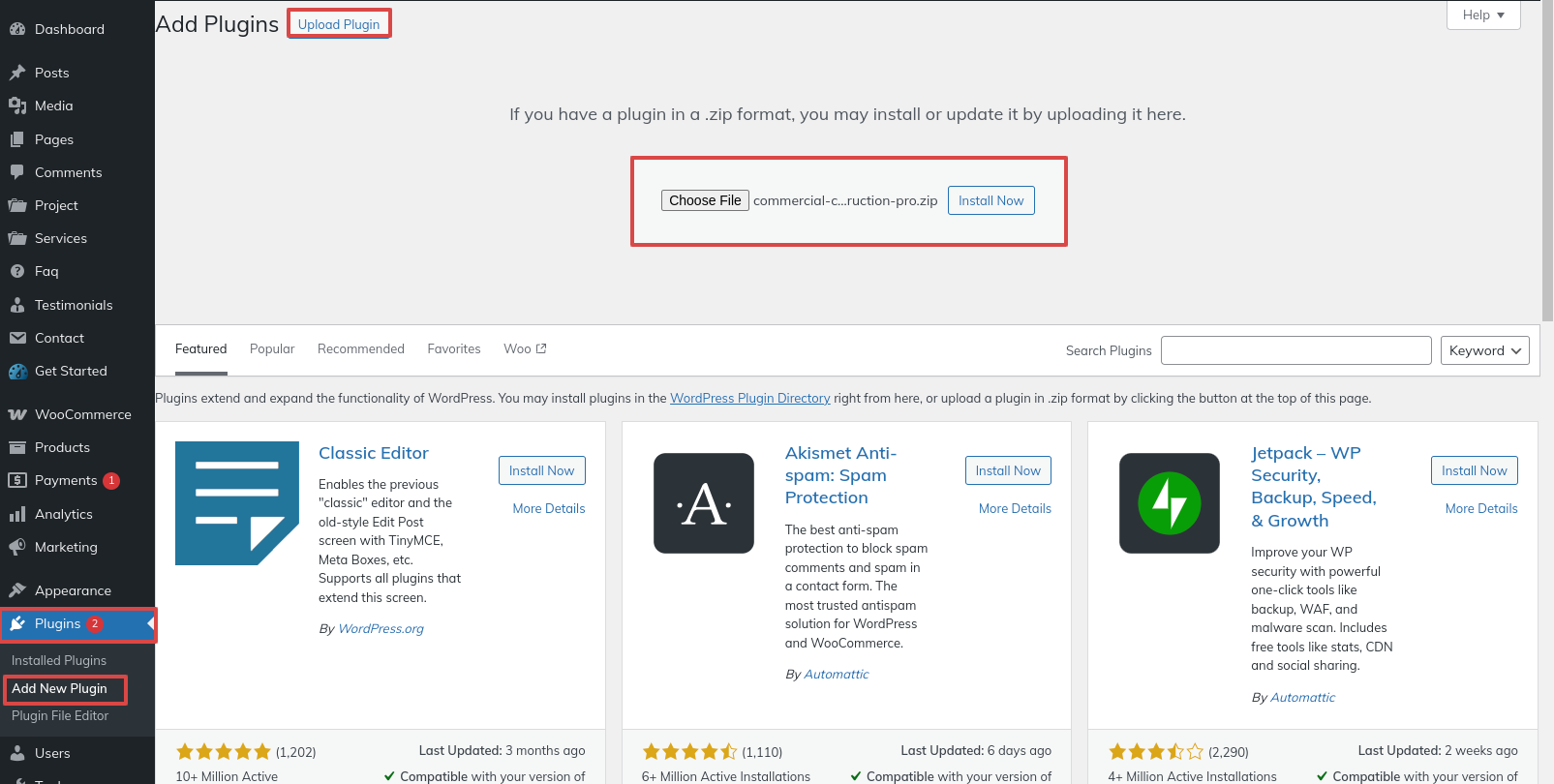Click the Services folder icon
Screen dimensions: 1554x784
pos(17,238)
